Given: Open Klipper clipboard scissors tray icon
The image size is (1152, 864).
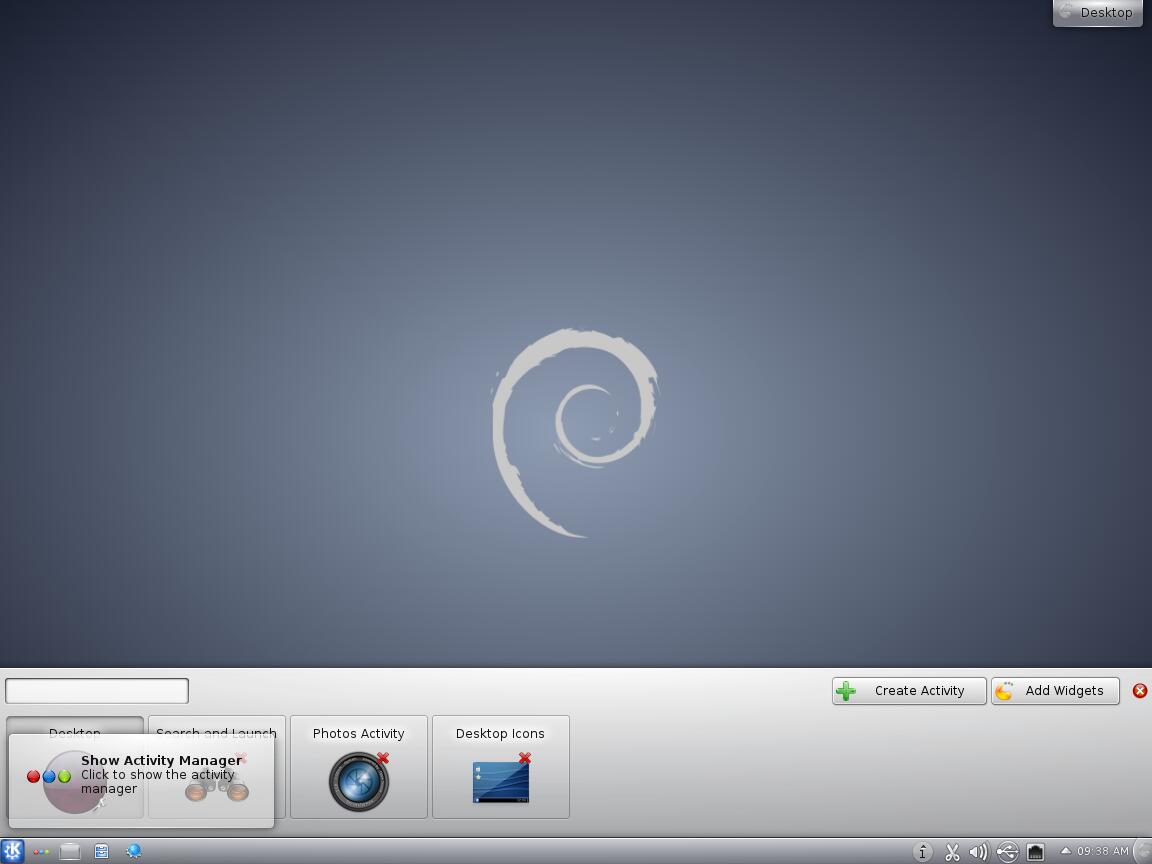Looking at the screenshot, I should click(952, 852).
